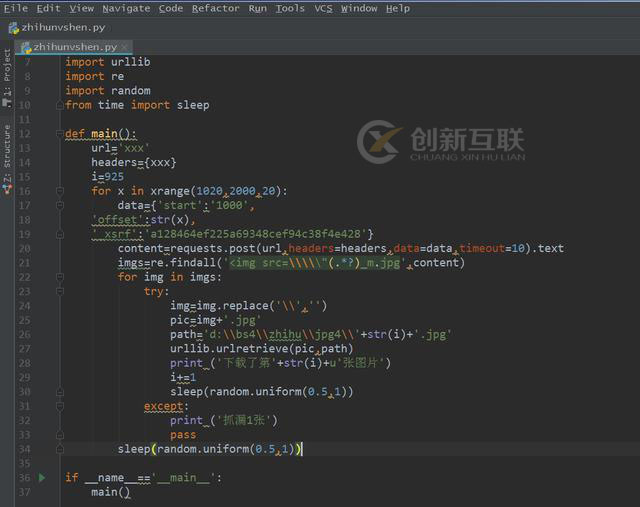Collapse the try block fold at line 23

[60, 291]
